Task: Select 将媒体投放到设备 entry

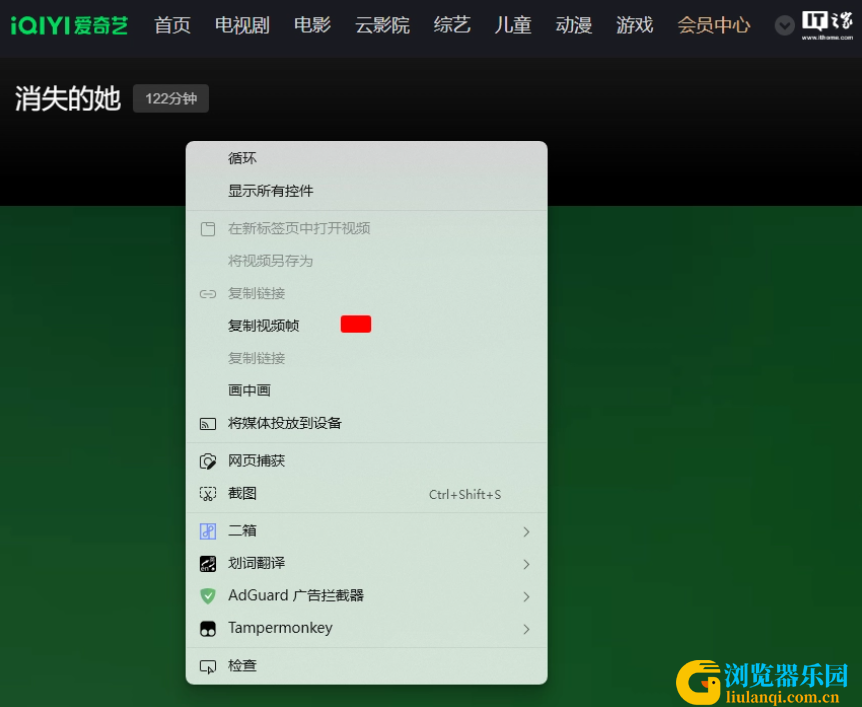Action: point(367,423)
